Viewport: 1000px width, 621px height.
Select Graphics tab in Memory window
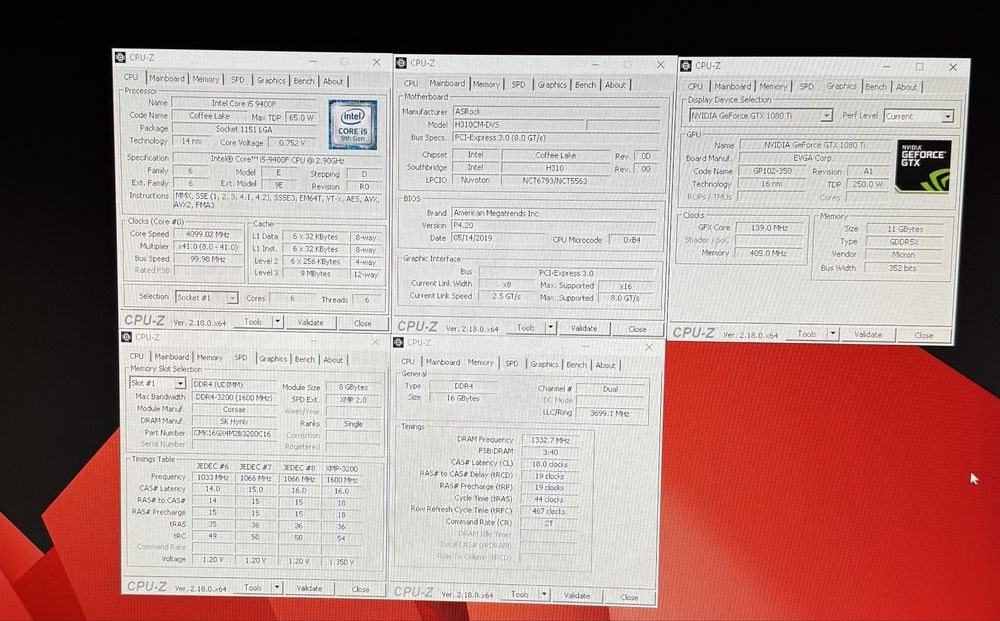pos(544,364)
